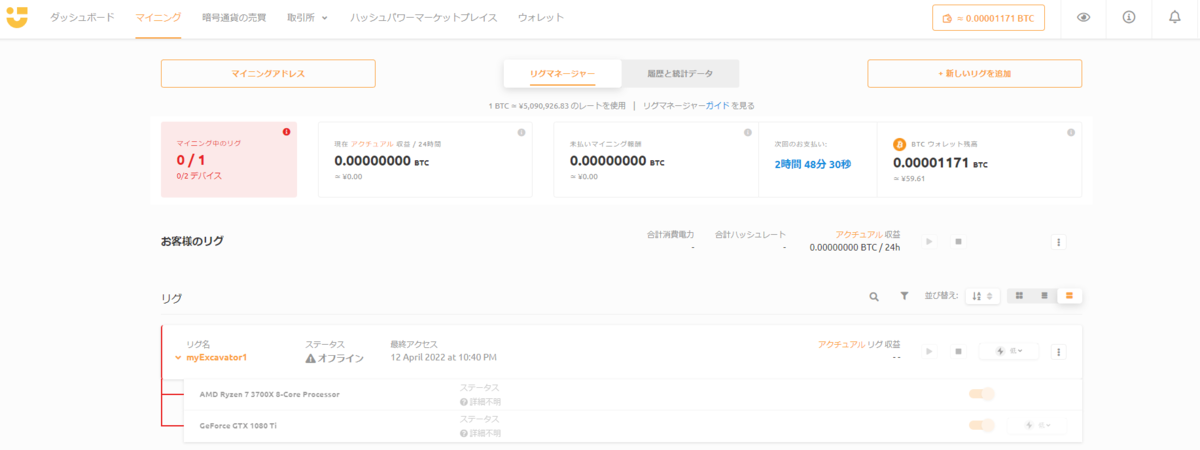Viewport: 1200px width, 450px height.
Task: Click the 2時間 48分 30秒 payout countdown
Action: point(812,163)
